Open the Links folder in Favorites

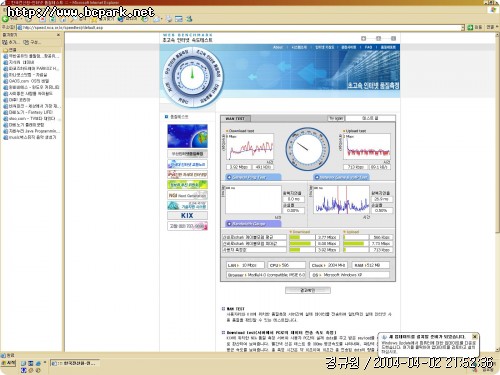(10, 50)
